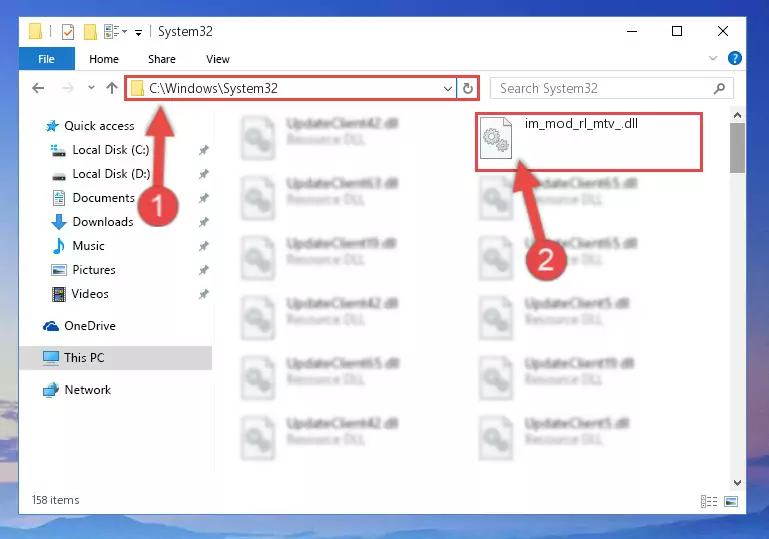The width and height of the screenshot is (769, 539).
Task: Open Music in Quick access
Action: 88,246
